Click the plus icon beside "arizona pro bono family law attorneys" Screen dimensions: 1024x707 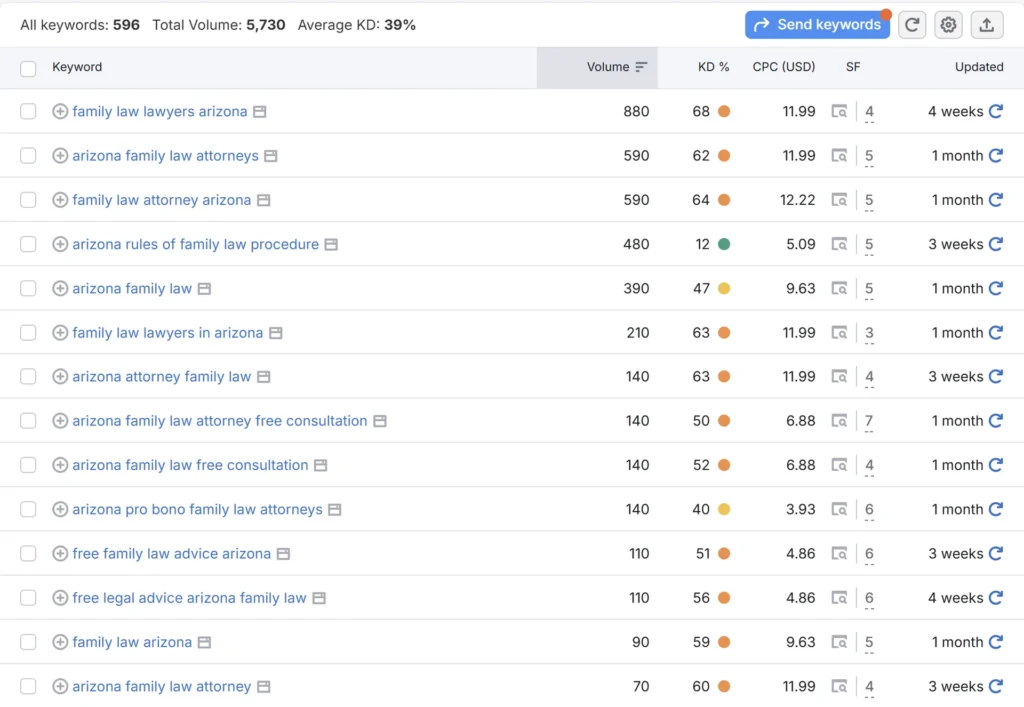[59, 509]
